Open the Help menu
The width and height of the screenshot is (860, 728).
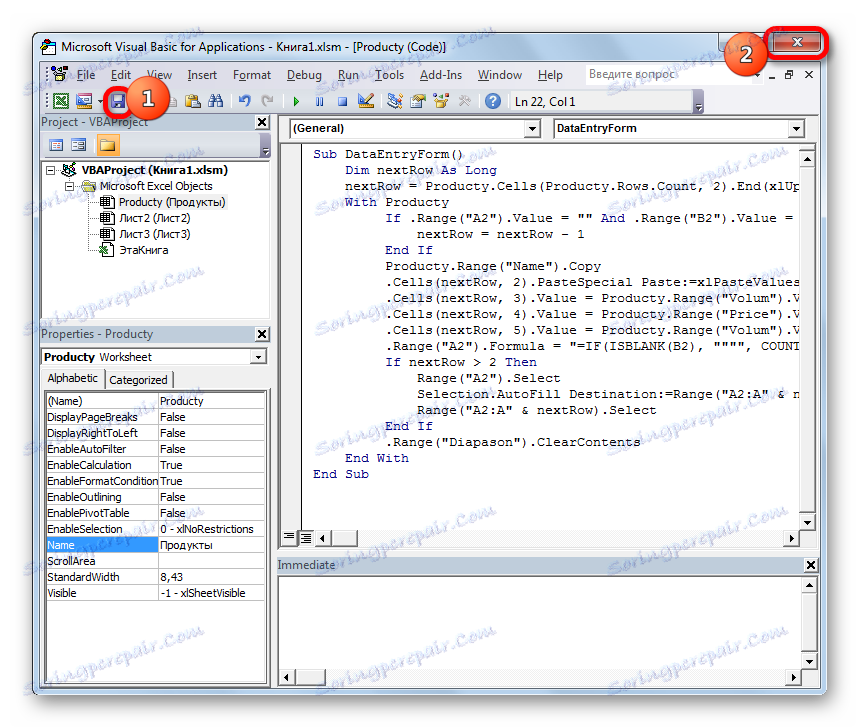(x=550, y=75)
